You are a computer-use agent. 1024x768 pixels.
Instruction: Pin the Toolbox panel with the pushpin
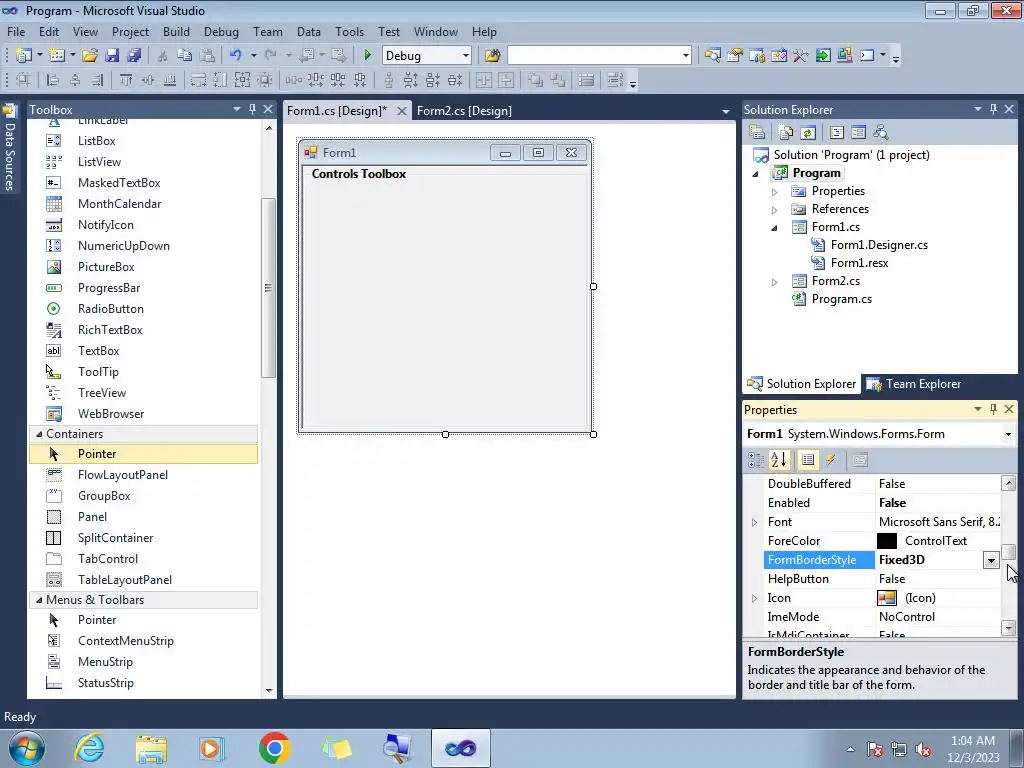pos(253,110)
